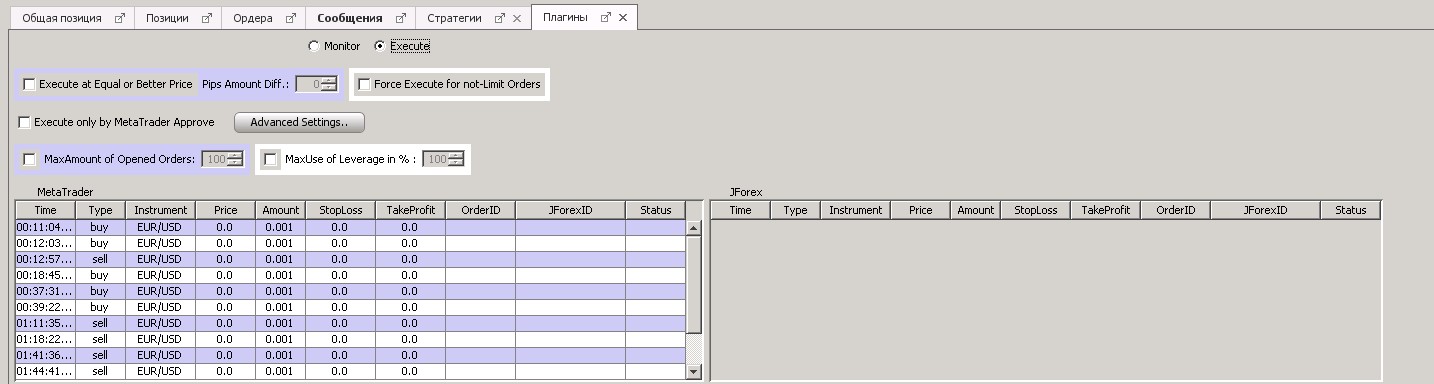Sort MetaTrader table by TakeProfit column
Image resolution: width=1434 pixels, height=384 pixels.
point(410,210)
